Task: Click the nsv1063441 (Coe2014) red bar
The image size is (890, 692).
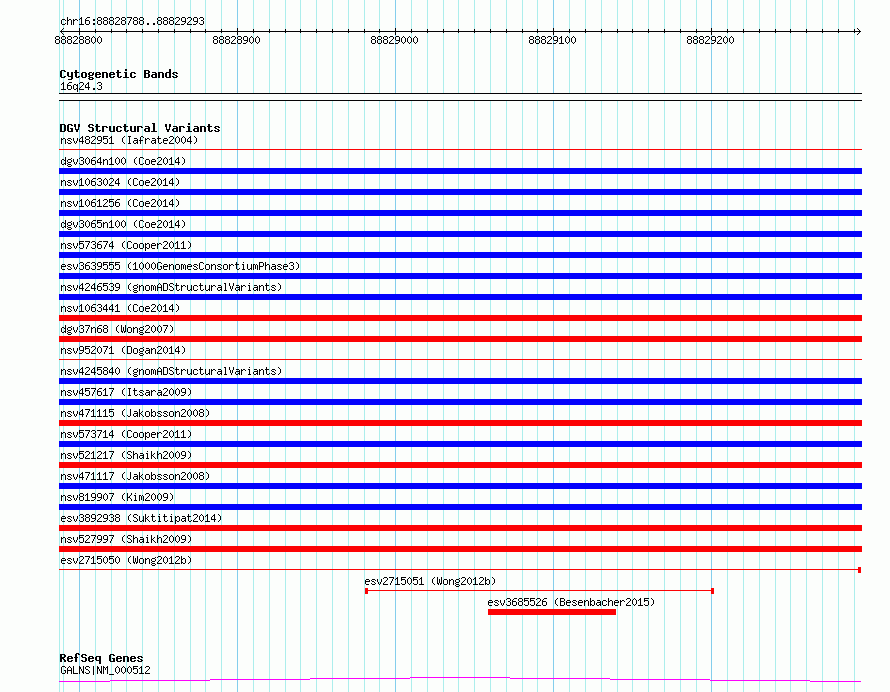Action: (x=460, y=318)
